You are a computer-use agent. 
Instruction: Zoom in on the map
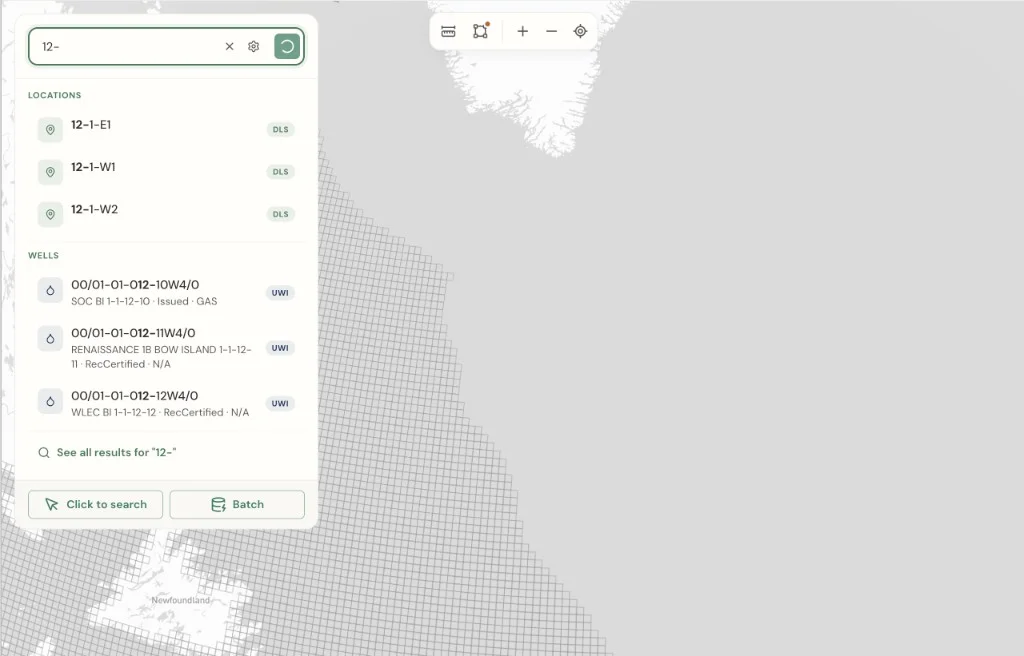(522, 31)
